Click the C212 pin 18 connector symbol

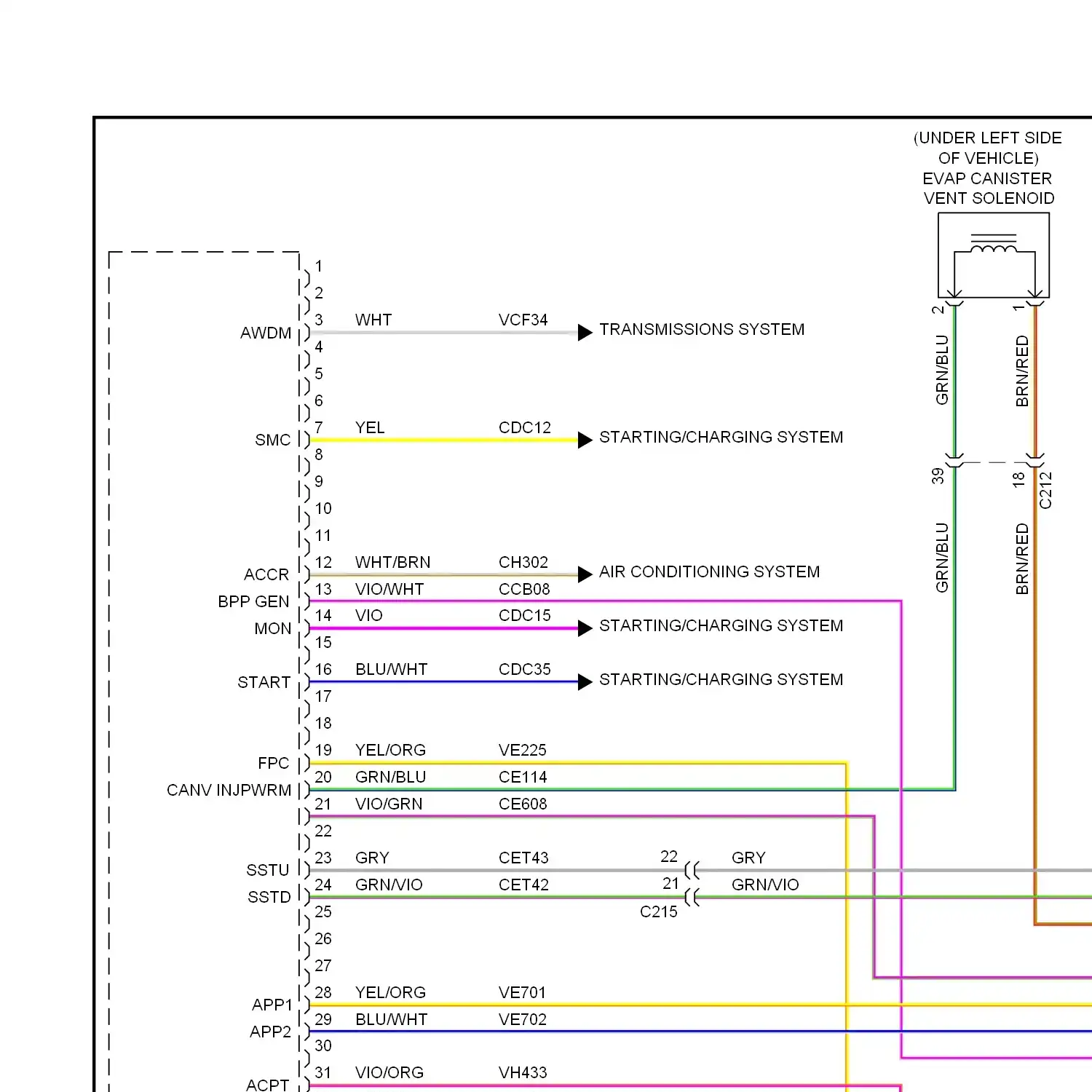tap(1034, 460)
